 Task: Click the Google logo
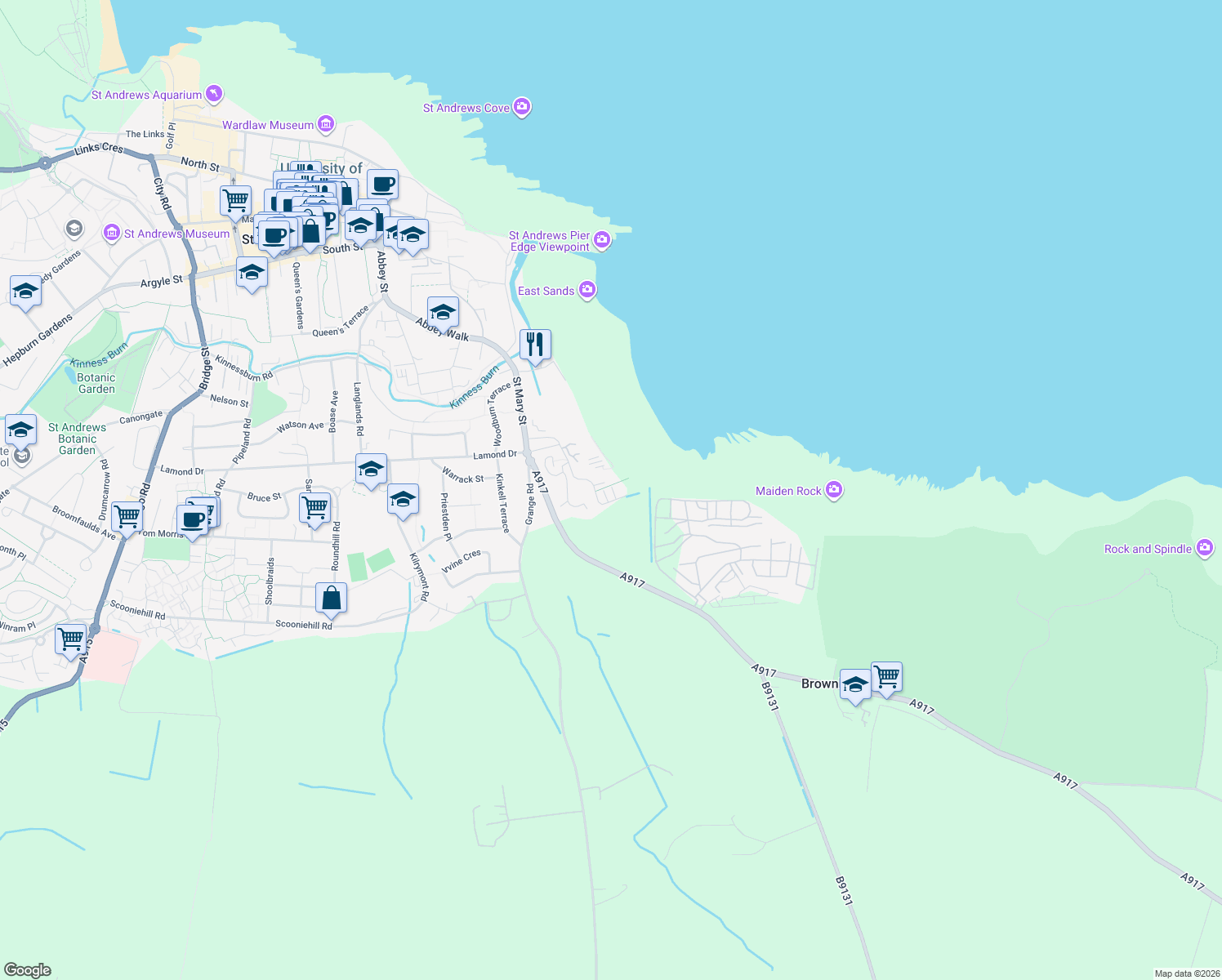(x=28, y=970)
